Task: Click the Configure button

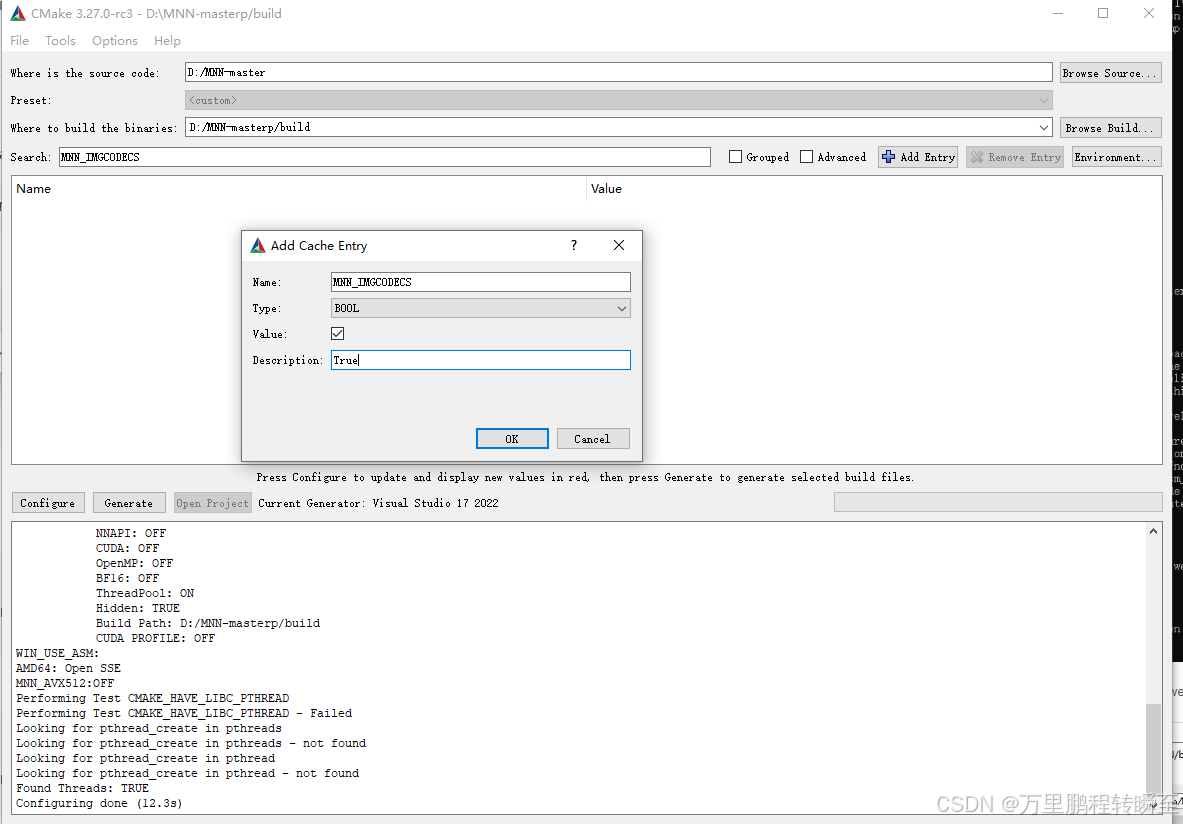Action: coord(48,503)
